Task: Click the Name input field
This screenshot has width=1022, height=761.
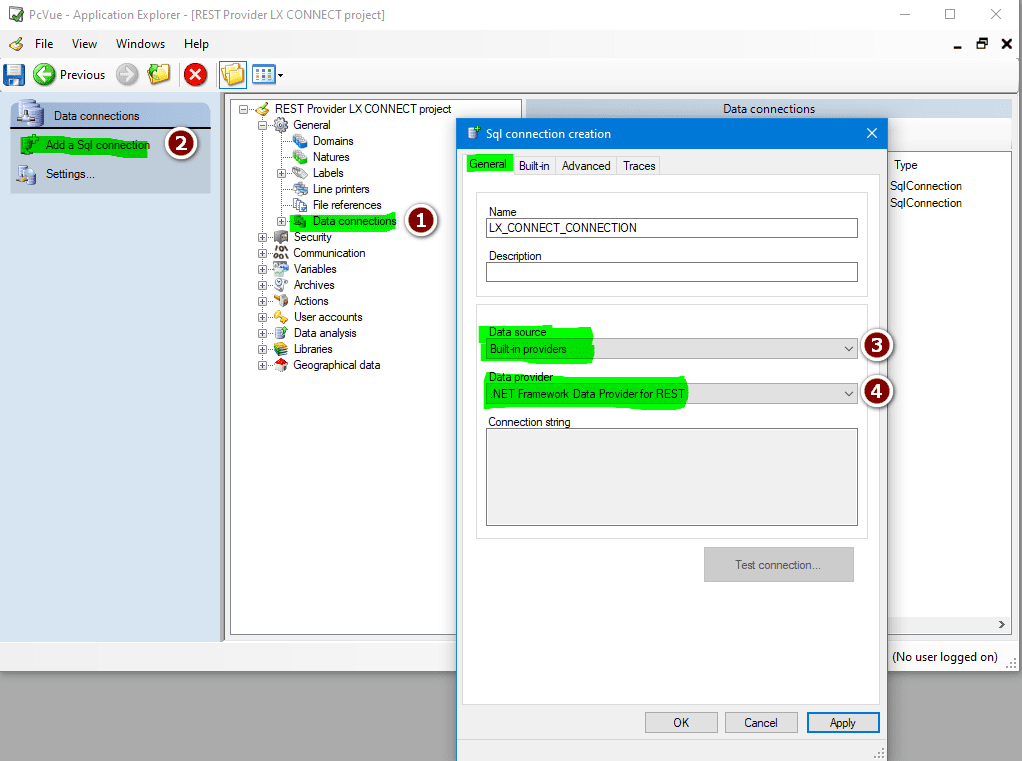Action: point(671,228)
